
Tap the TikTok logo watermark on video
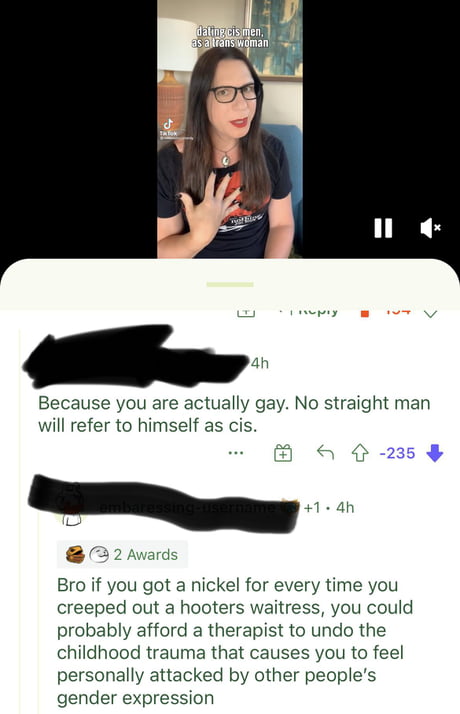click(x=169, y=127)
